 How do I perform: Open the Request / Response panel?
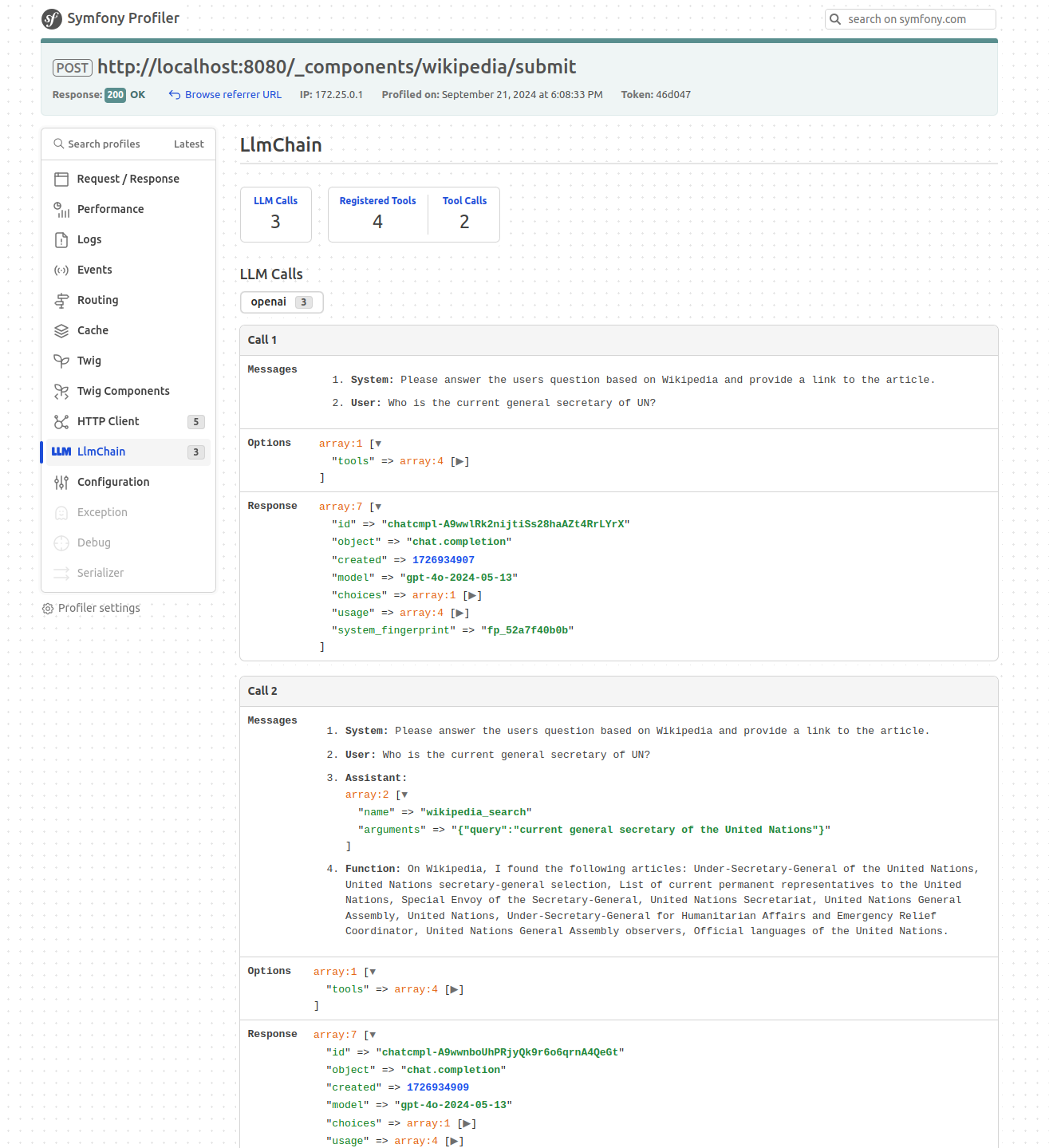[x=128, y=179]
